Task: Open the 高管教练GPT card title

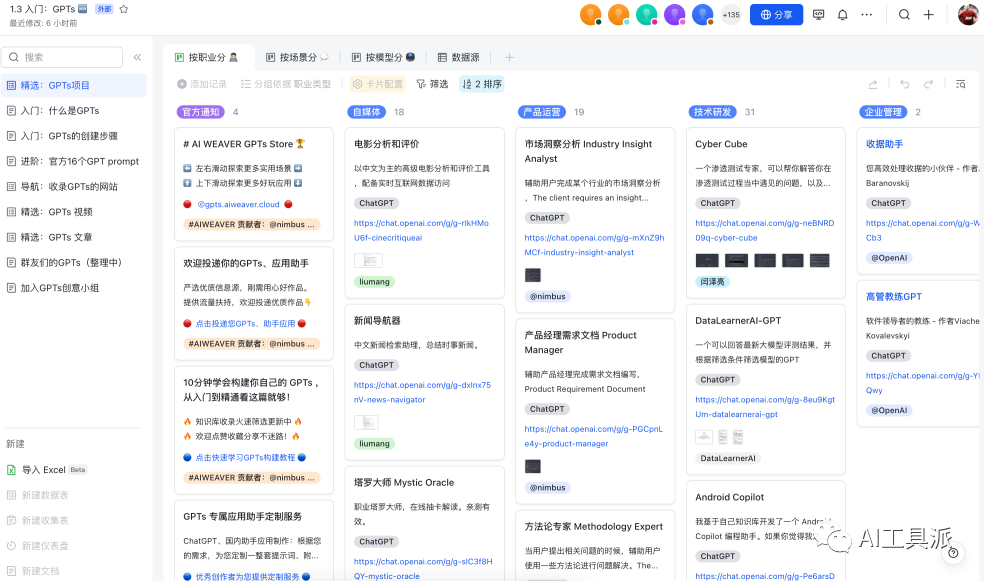Action: point(894,296)
